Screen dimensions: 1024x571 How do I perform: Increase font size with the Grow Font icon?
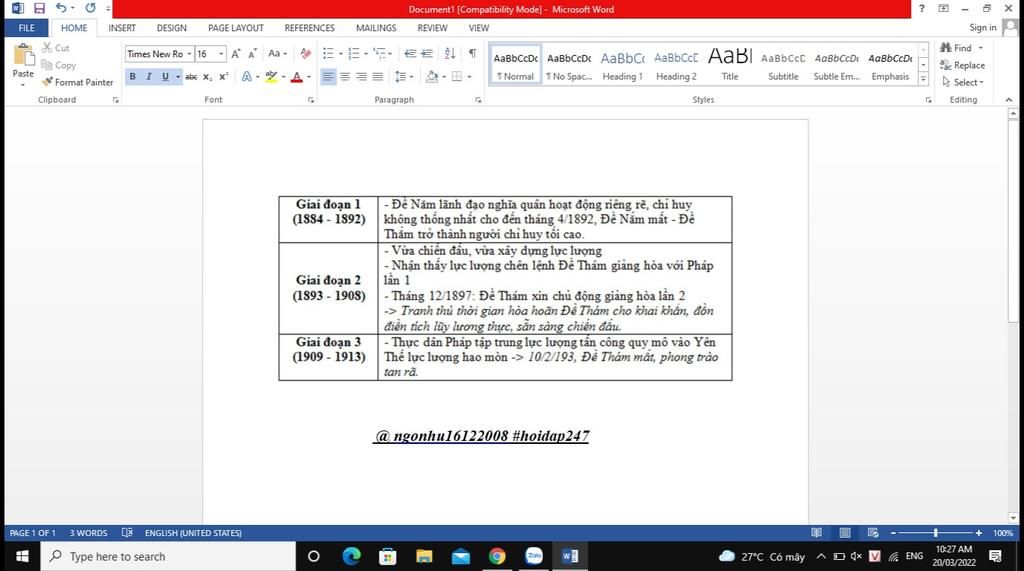[236, 54]
